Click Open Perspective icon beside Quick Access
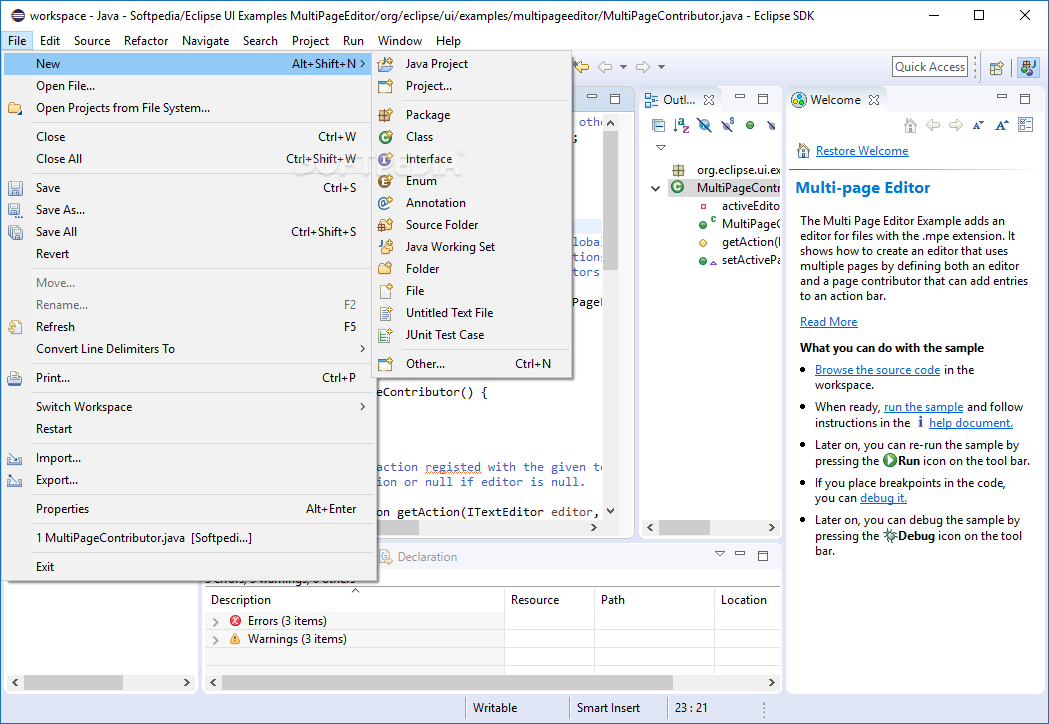This screenshot has width=1049, height=724. point(997,67)
